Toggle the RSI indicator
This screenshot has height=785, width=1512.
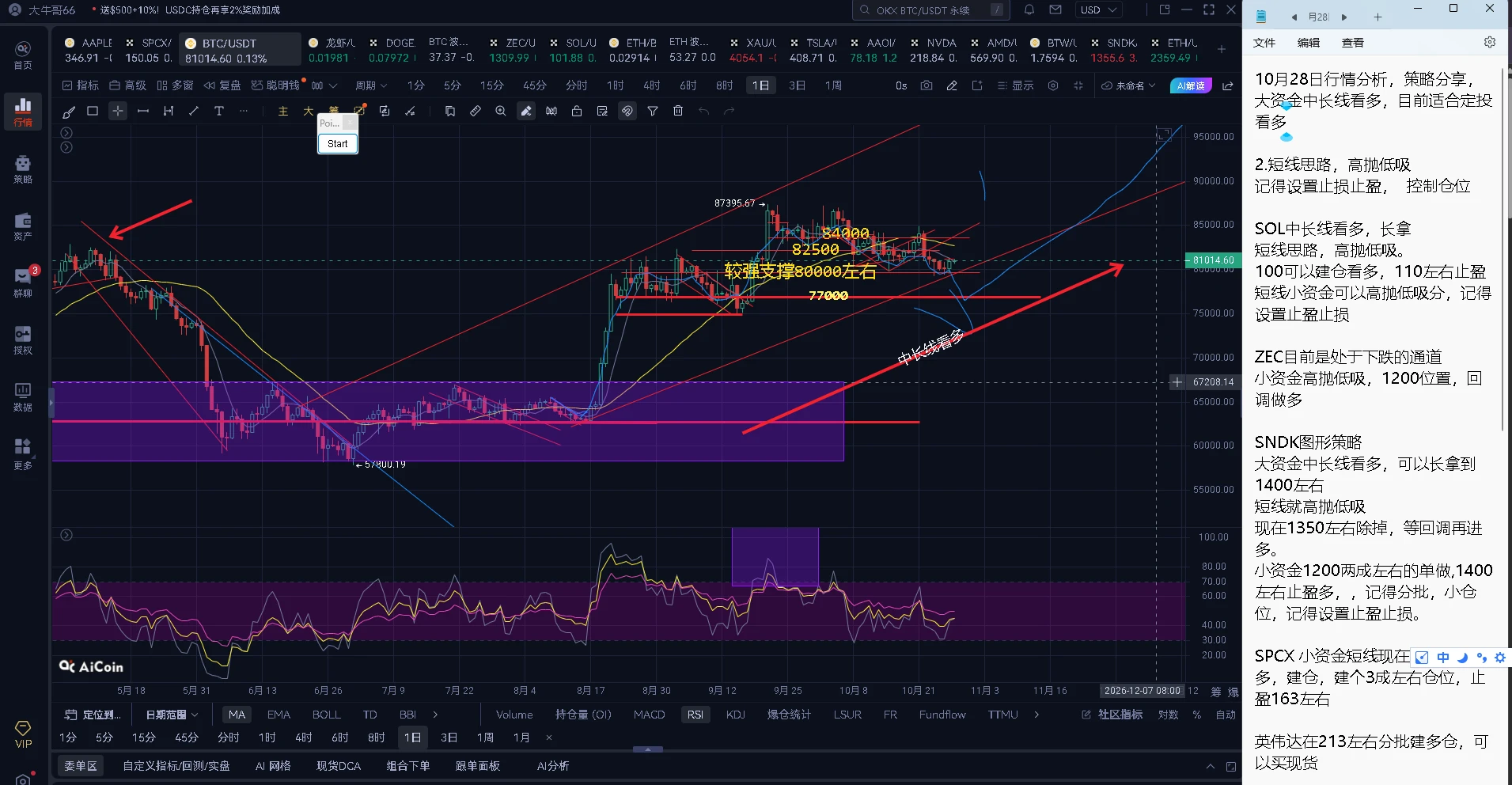[695, 715]
